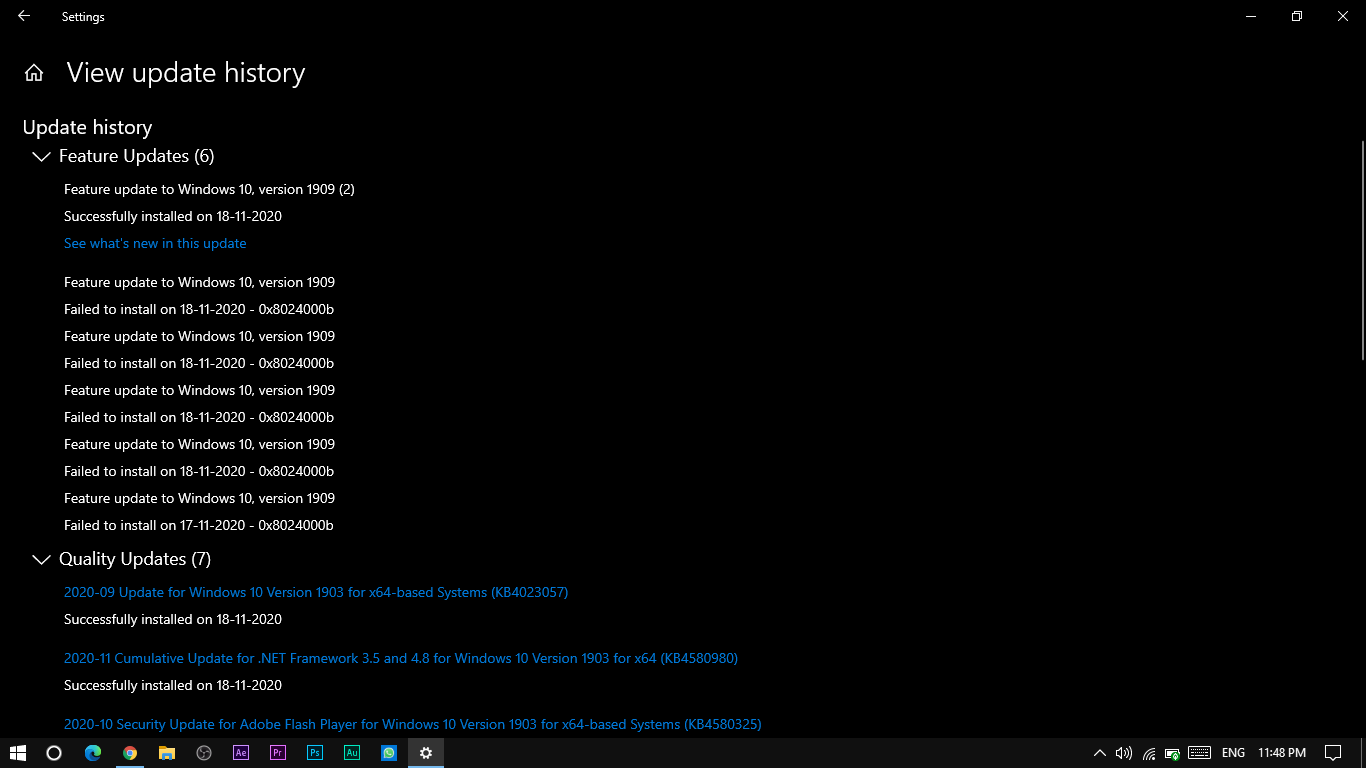1366x768 pixels.
Task: Open the KB4023057 update link
Action: pos(316,592)
